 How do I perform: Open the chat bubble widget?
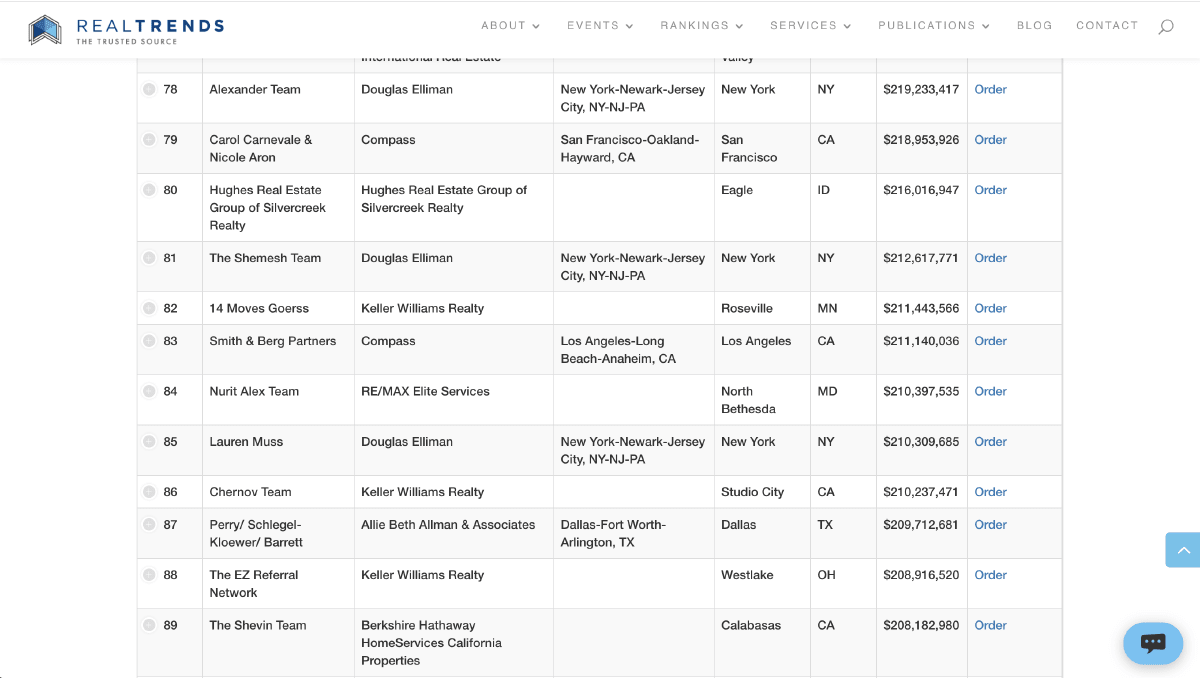pos(1153,643)
